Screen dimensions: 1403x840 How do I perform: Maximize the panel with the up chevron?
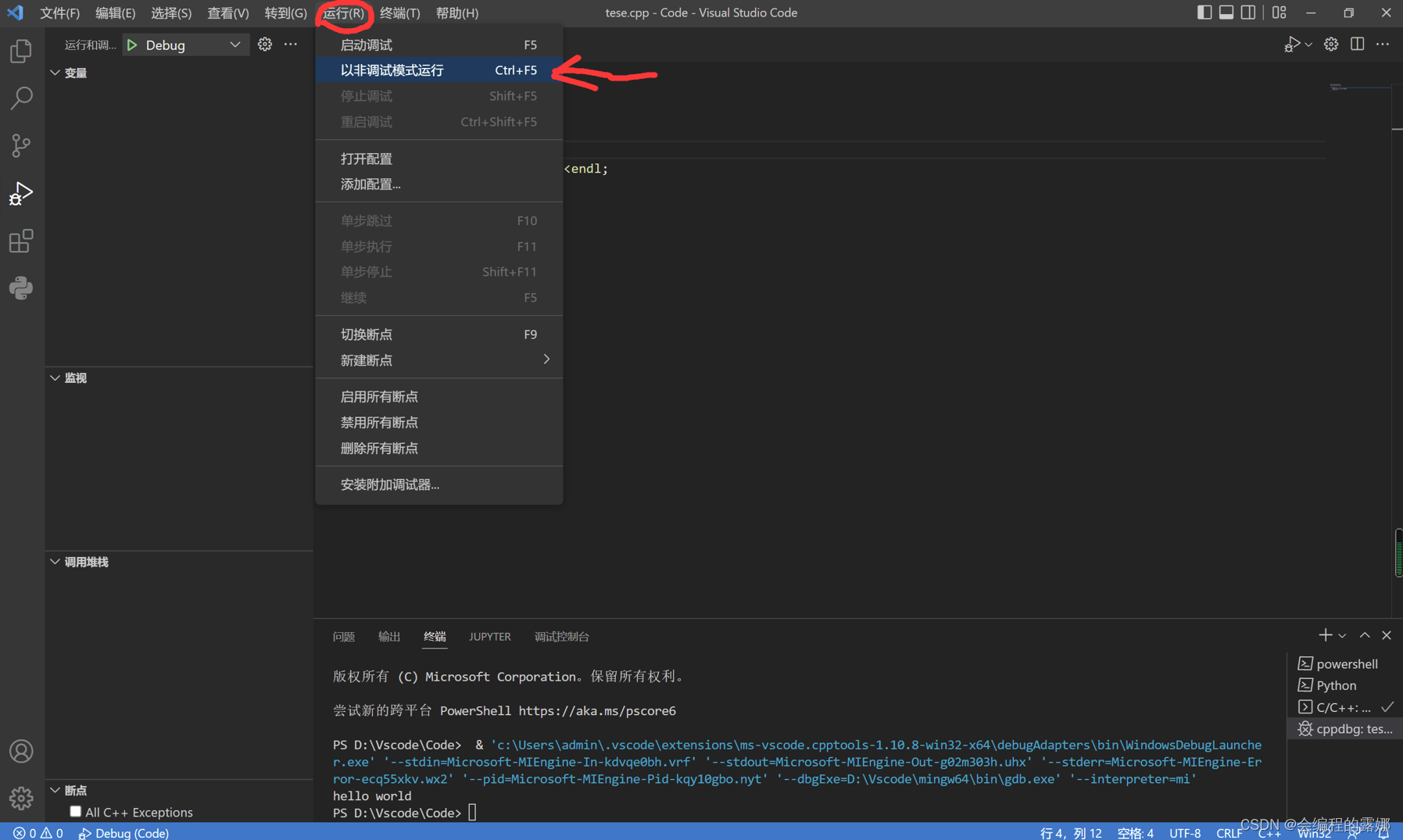[1365, 635]
